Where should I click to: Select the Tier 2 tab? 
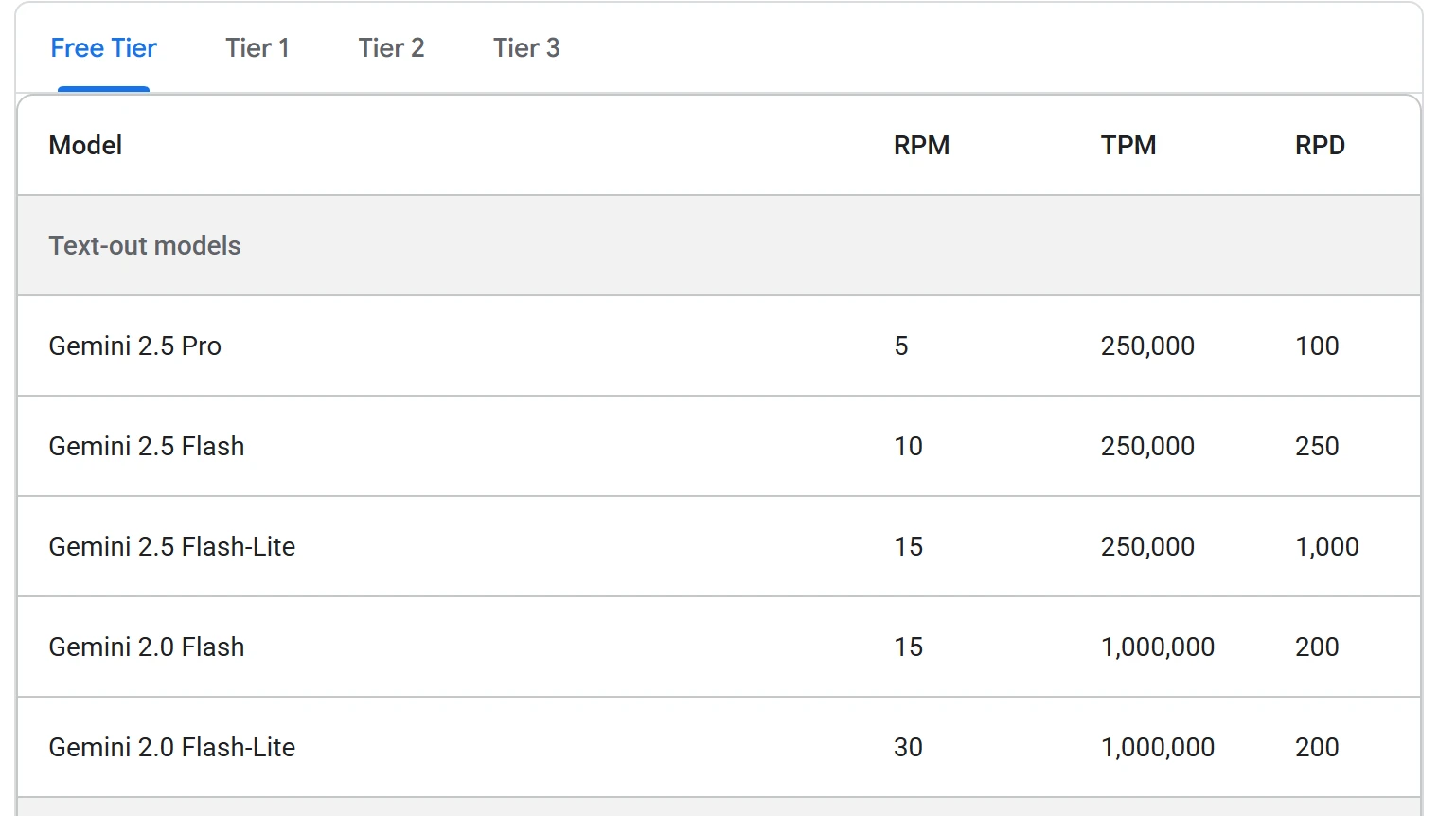(x=391, y=48)
